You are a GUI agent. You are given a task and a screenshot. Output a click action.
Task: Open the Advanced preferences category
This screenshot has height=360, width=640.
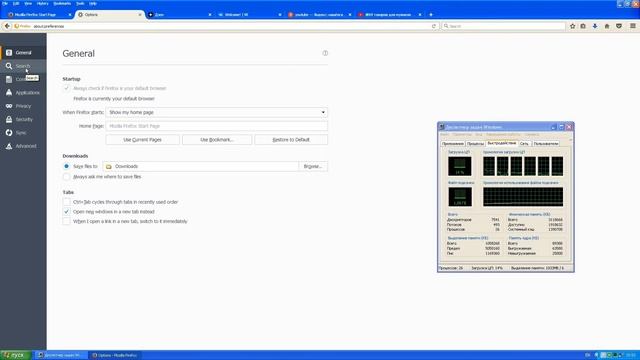point(23,146)
